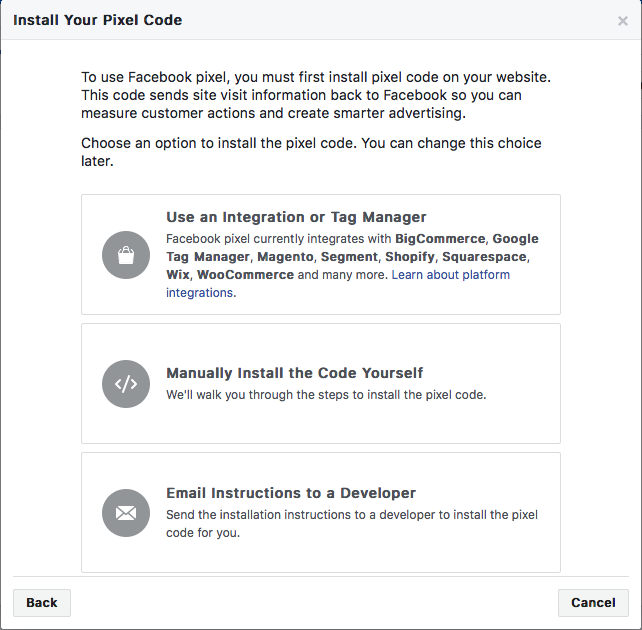Click the Facebook pixel currently integrates text

tap(279, 239)
